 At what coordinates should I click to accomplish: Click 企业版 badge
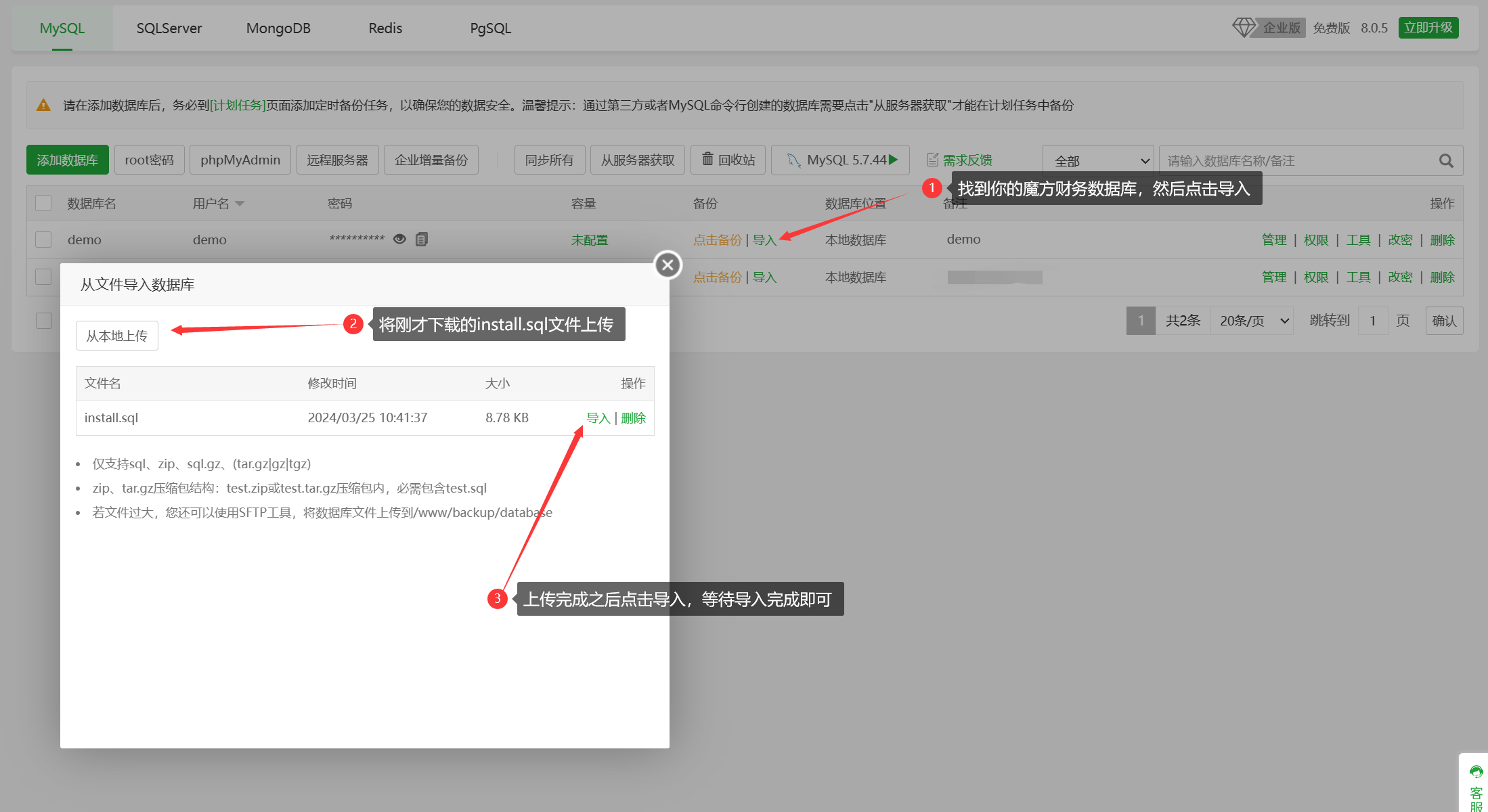[1281, 28]
